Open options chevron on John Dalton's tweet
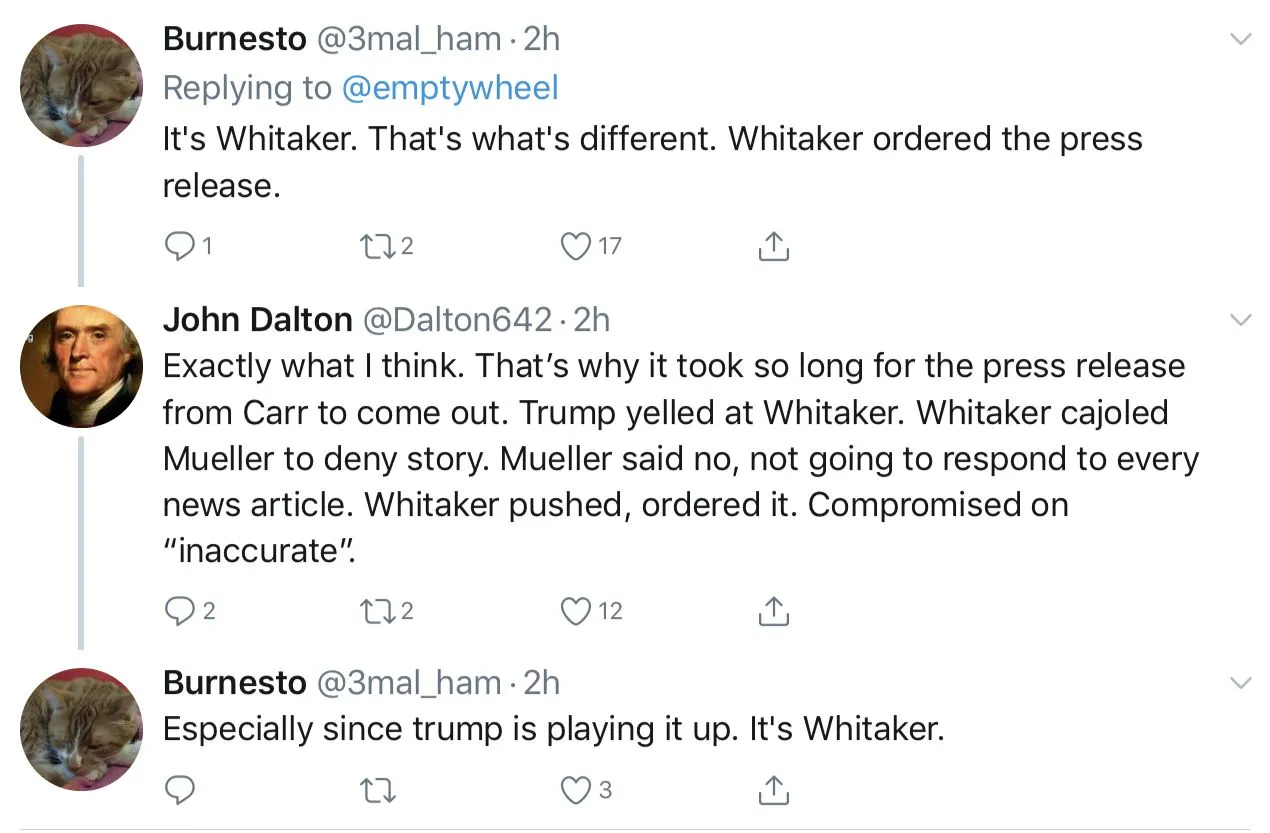This screenshot has height=833, width=1270. point(1240,321)
